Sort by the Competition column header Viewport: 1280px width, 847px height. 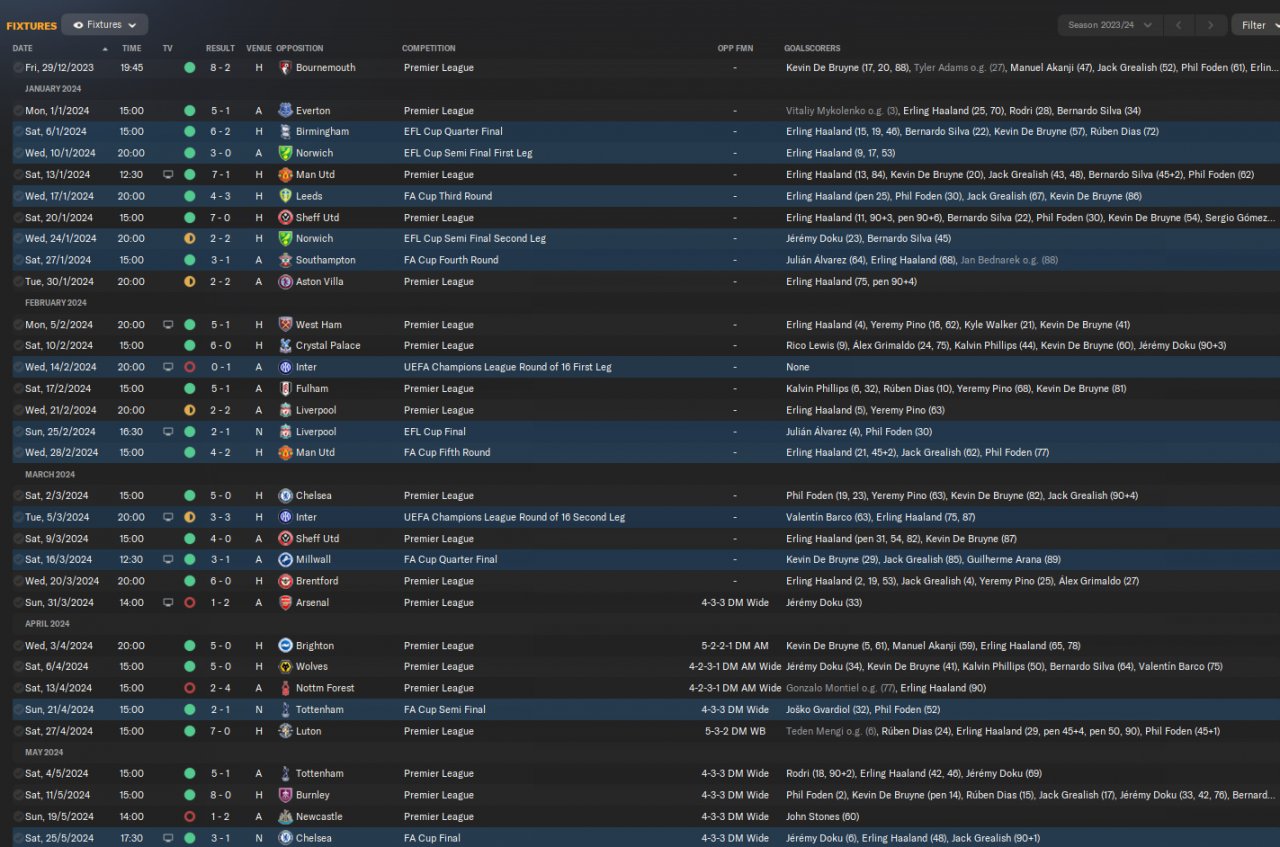coord(429,48)
